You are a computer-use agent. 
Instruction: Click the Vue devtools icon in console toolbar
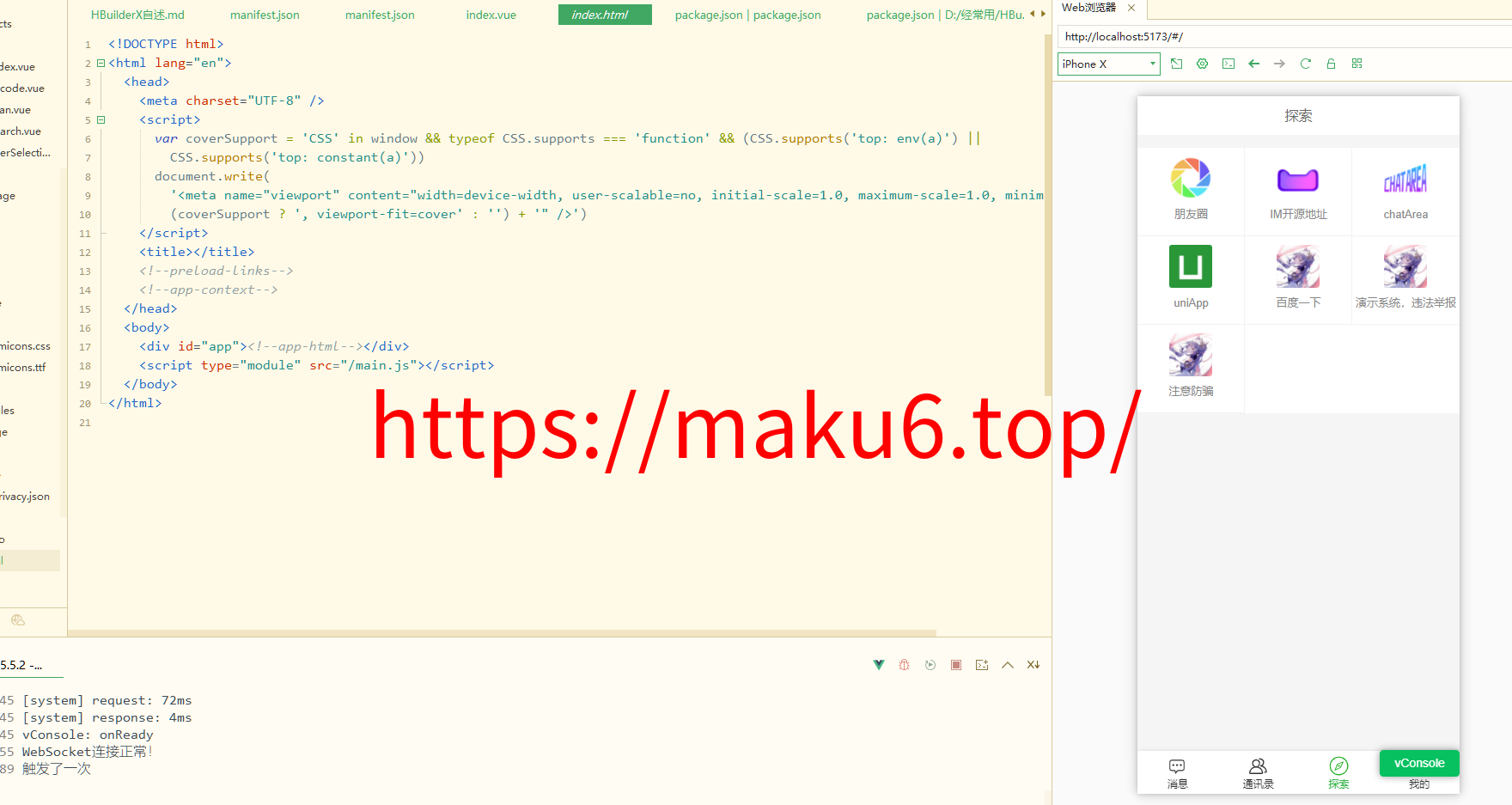click(879, 665)
